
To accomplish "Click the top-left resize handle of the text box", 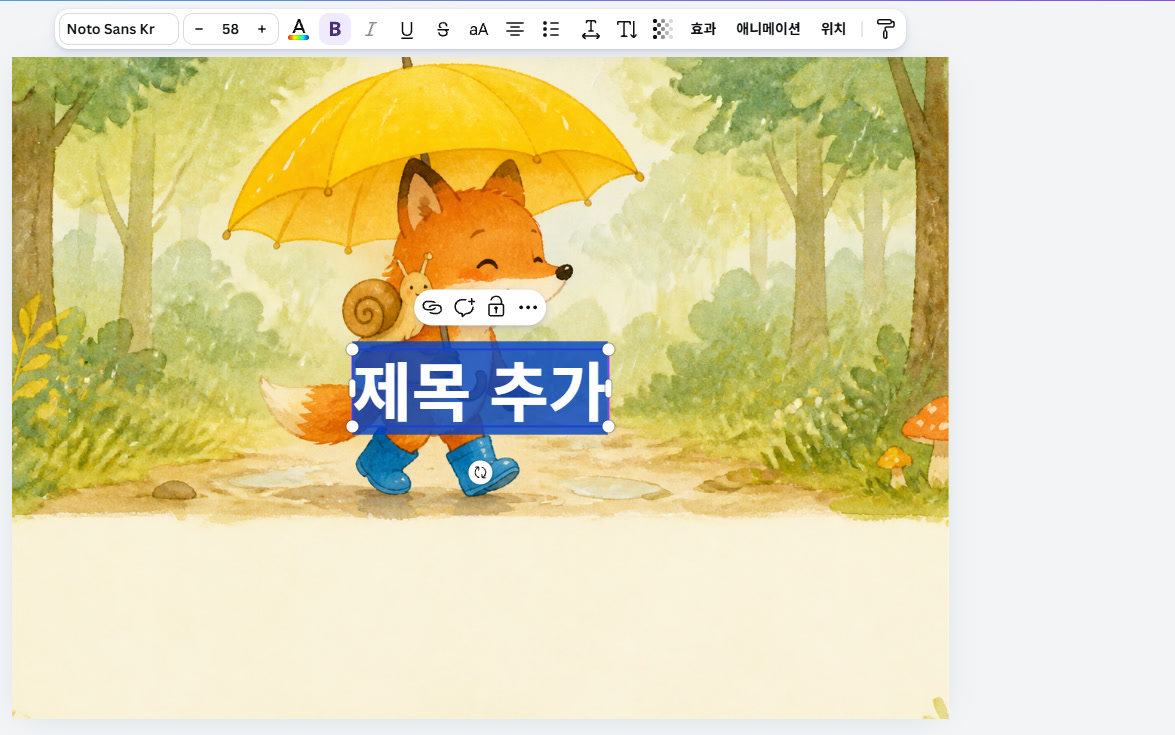I will [x=352, y=349].
